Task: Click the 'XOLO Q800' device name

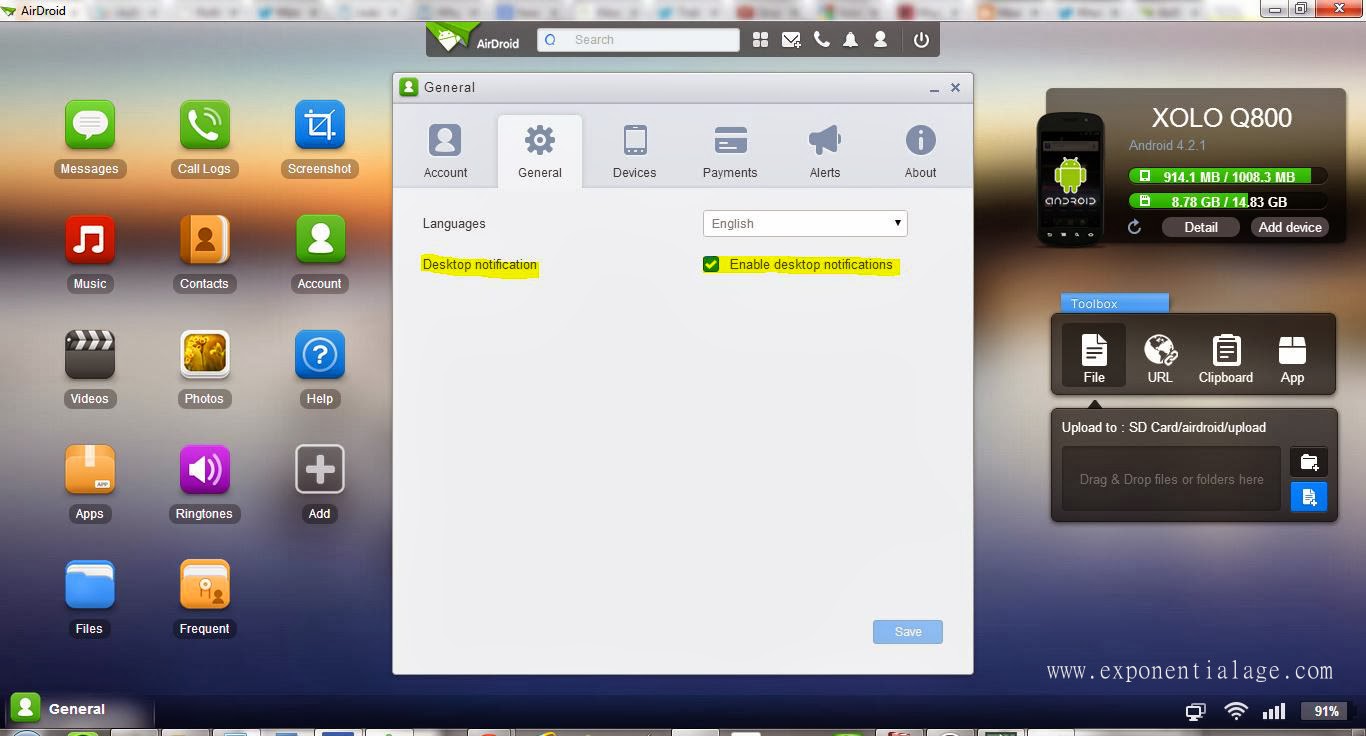Action: (1222, 118)
